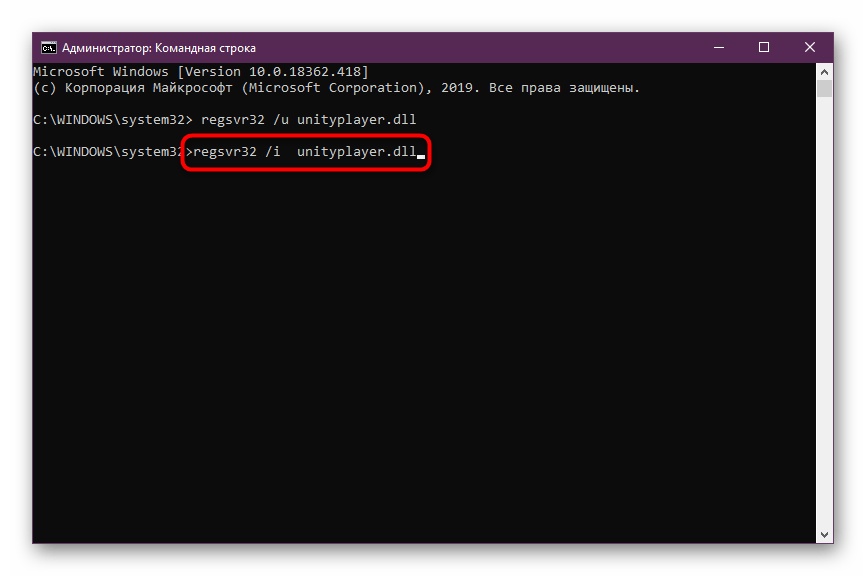Click the title text "Администратор: Командная строка"
This screenshot has width=866, height=576.
(x=159, y=48)
